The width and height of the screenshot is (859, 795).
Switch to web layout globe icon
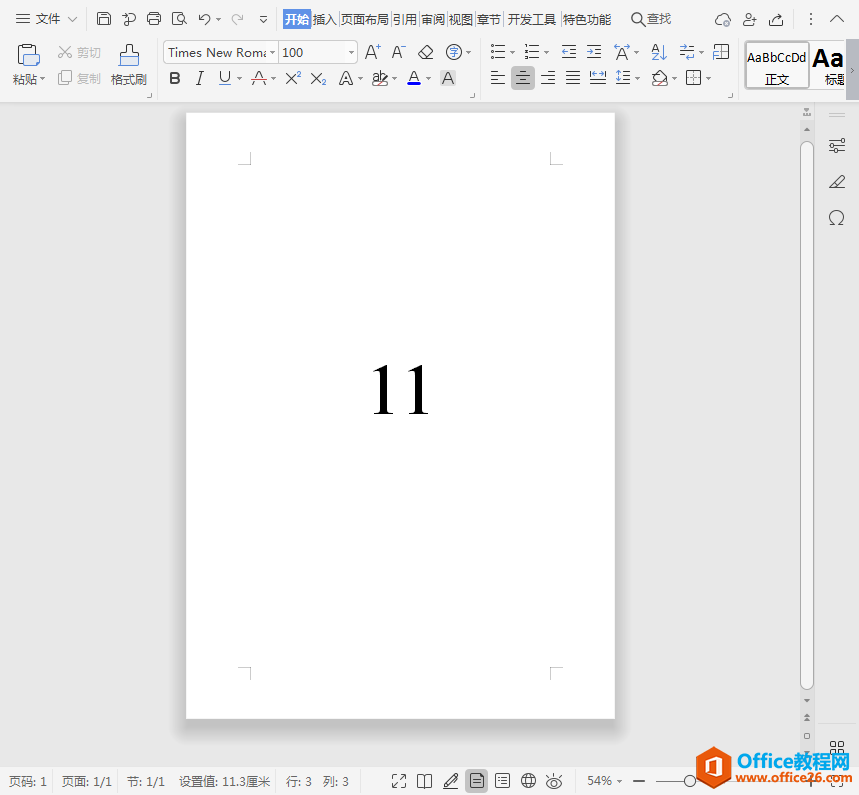coord(528,780)
